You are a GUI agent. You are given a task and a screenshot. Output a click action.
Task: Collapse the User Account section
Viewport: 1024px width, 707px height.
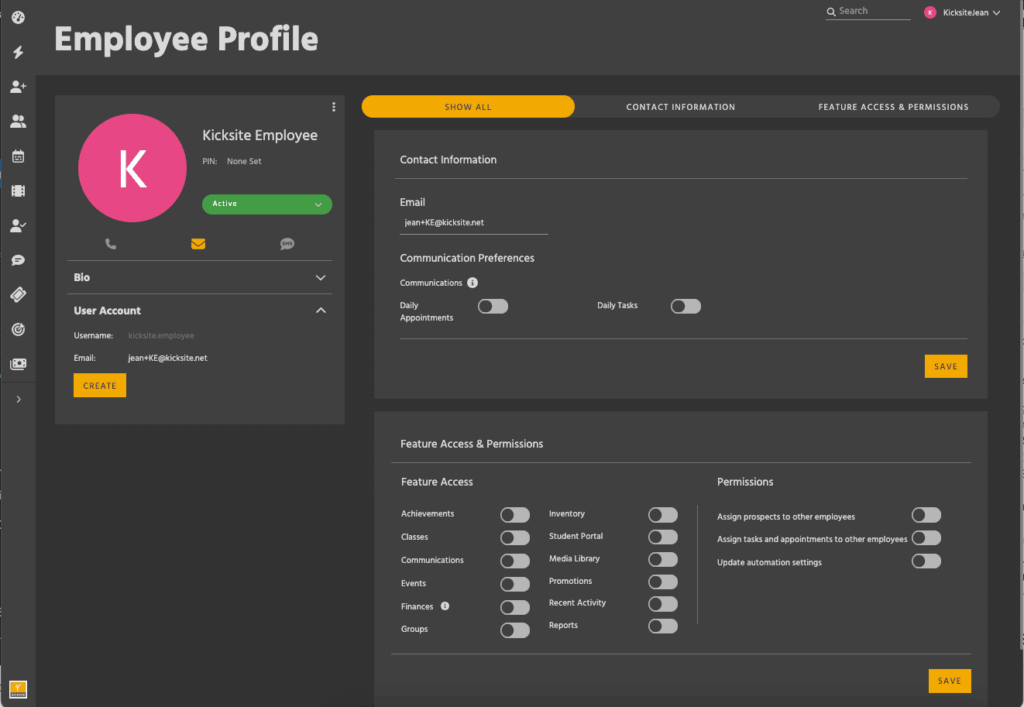(200, 311)
